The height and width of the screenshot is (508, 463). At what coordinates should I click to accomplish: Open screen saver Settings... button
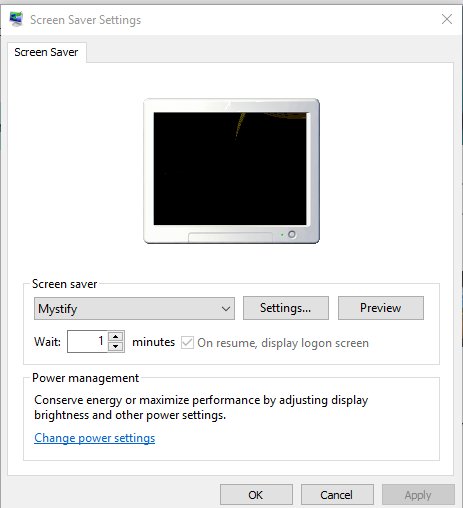click(286, 308)
